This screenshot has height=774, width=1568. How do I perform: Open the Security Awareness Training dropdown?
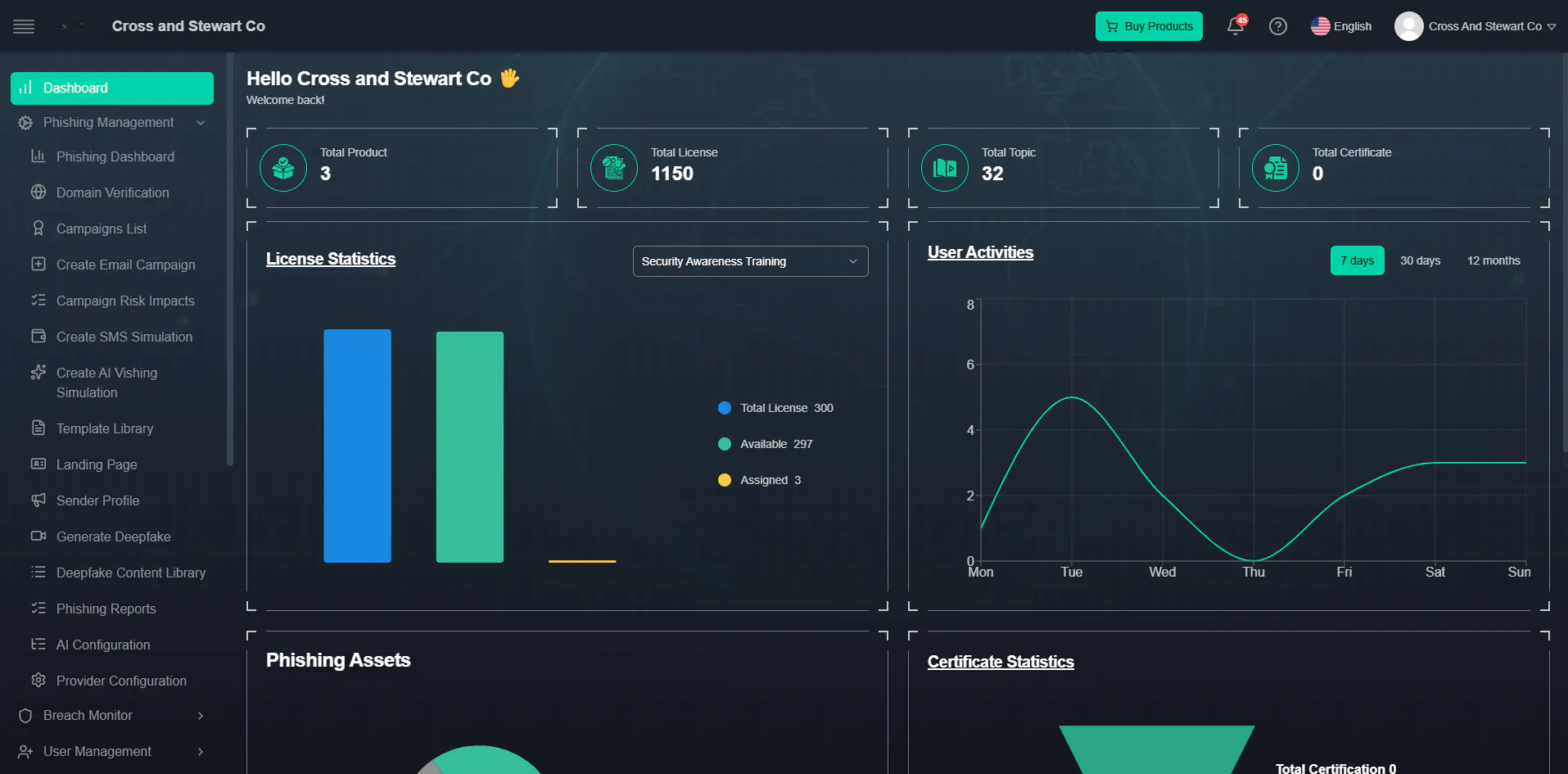pos(750,261)
